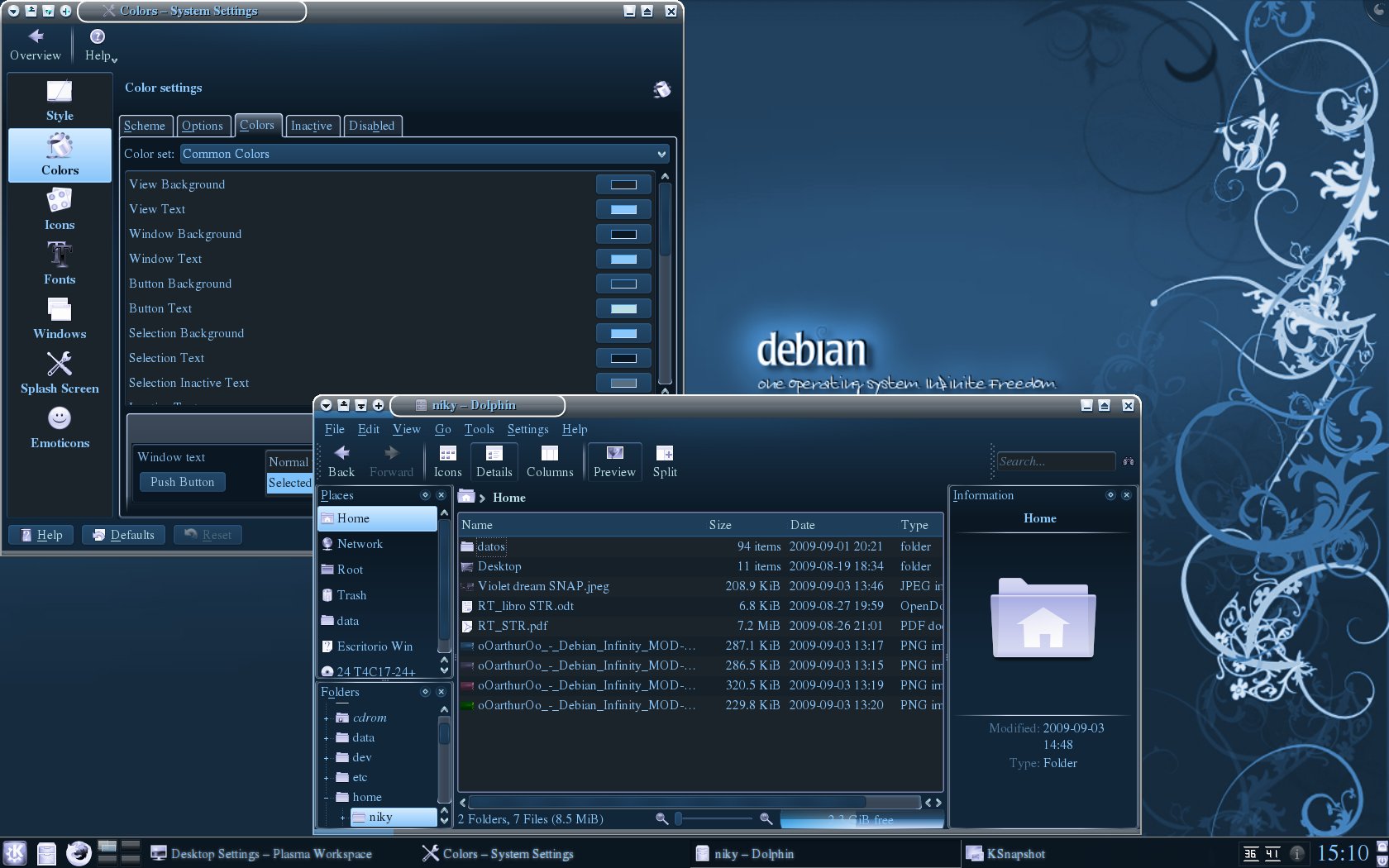Image resolution: width=1389 pixels, height=868 pixels.
Task: Open the Icons settings in sidebar
Action: pyautogui.click(x=60, y=209)
